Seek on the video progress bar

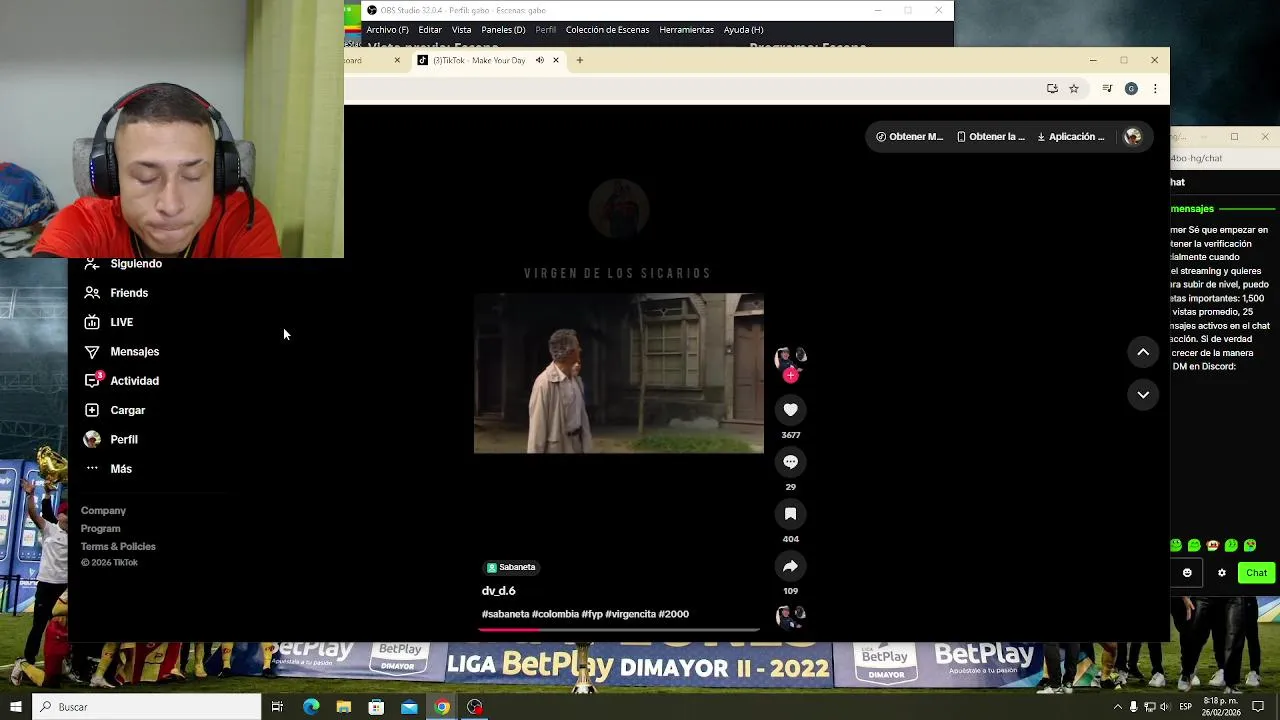tap(618, 629)
